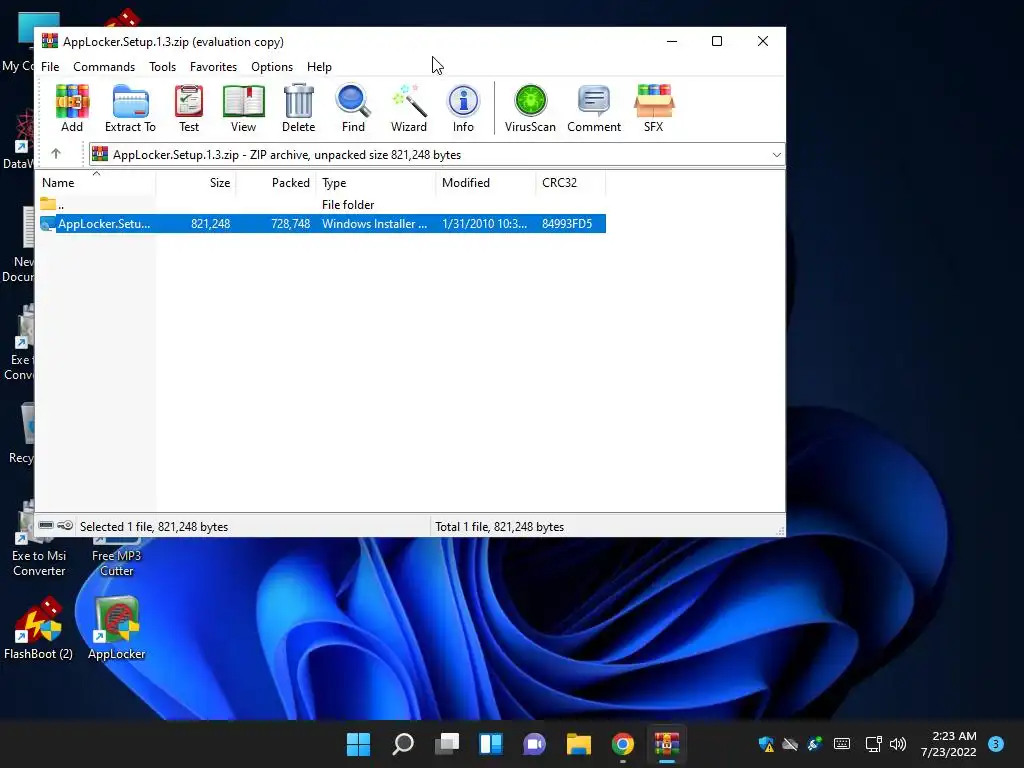Sort files by Modified column
The image size is (1024, 768).
486,183
